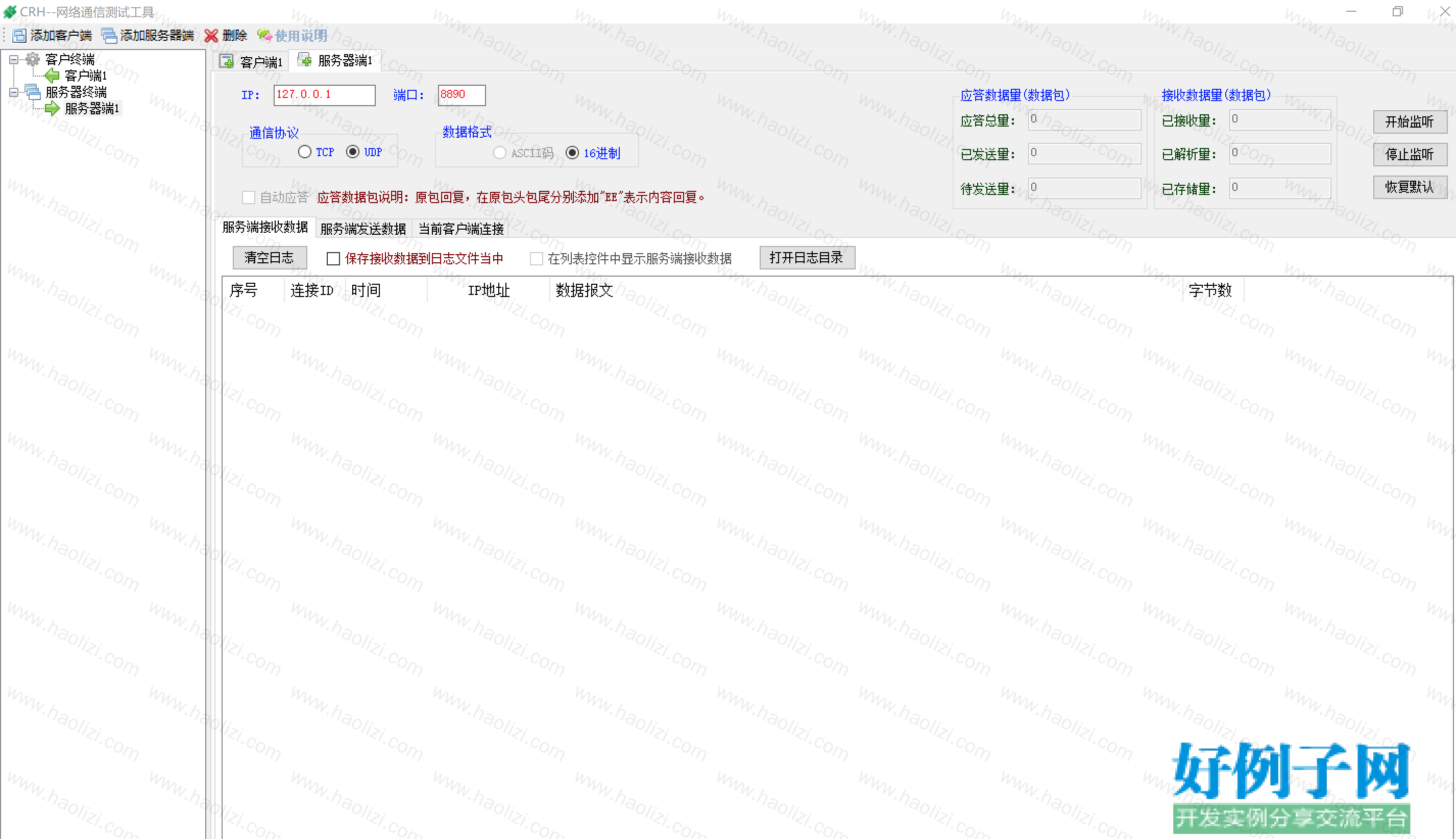Click the 打开日志目录 button

[x=807, y=258]
